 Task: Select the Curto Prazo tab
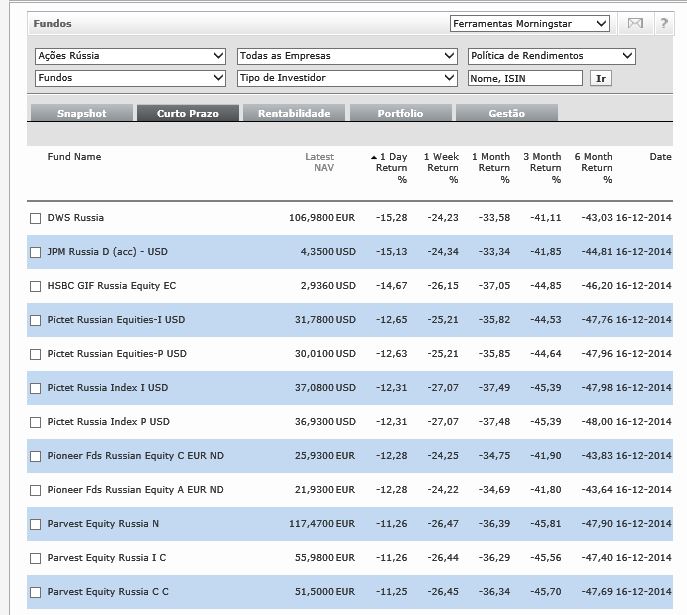click(188, 113)
